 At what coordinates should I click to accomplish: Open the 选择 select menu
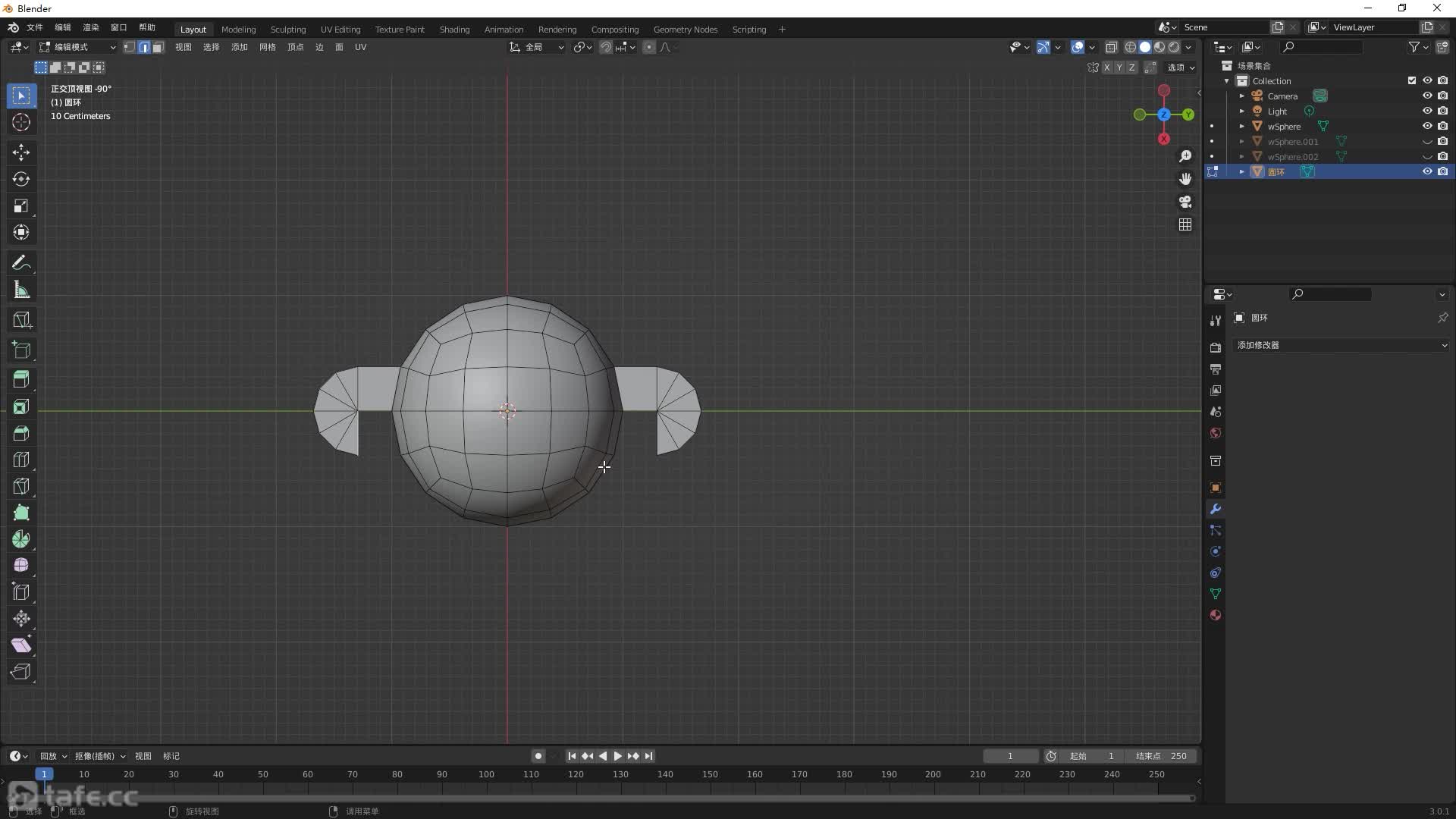tap(211, 47)
